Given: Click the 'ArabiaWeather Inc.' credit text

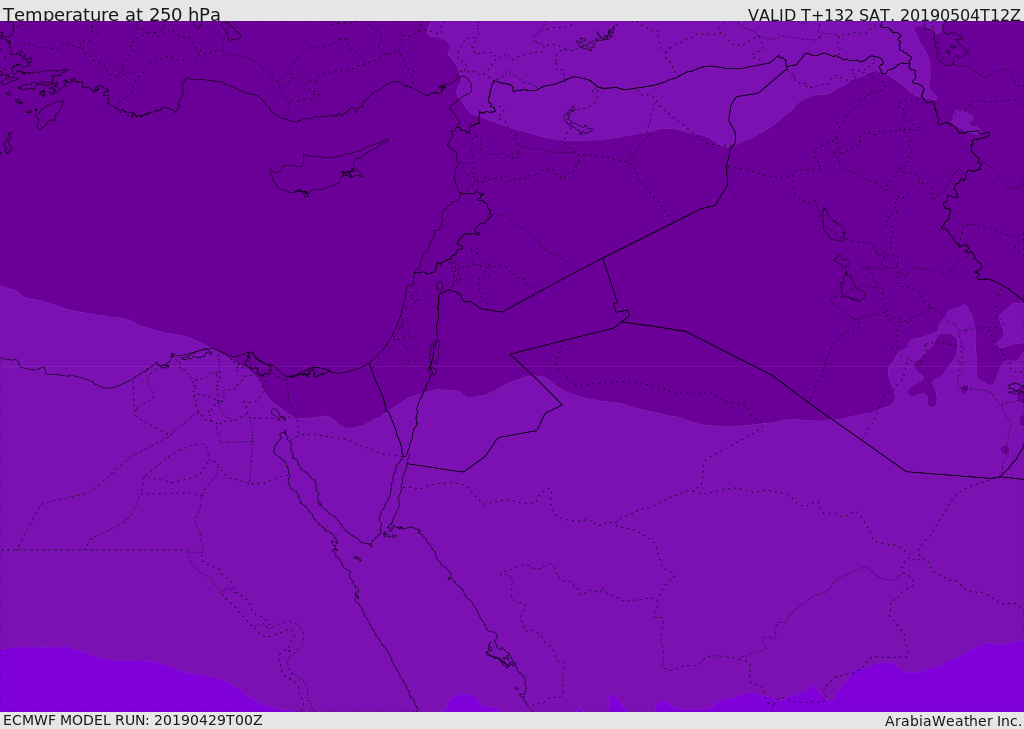Looking at the screenshot, I should coord(953,721).
